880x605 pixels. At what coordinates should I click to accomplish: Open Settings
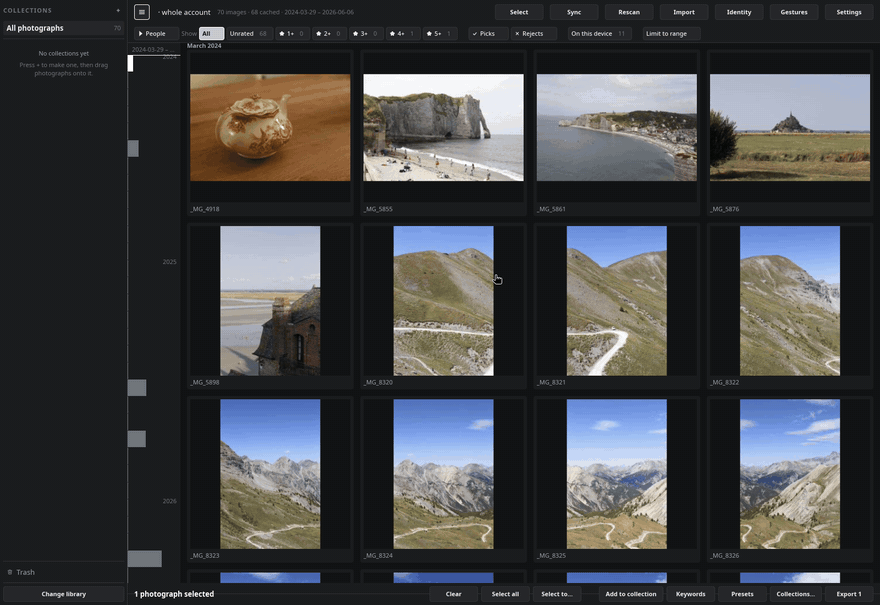click(849, 12)
